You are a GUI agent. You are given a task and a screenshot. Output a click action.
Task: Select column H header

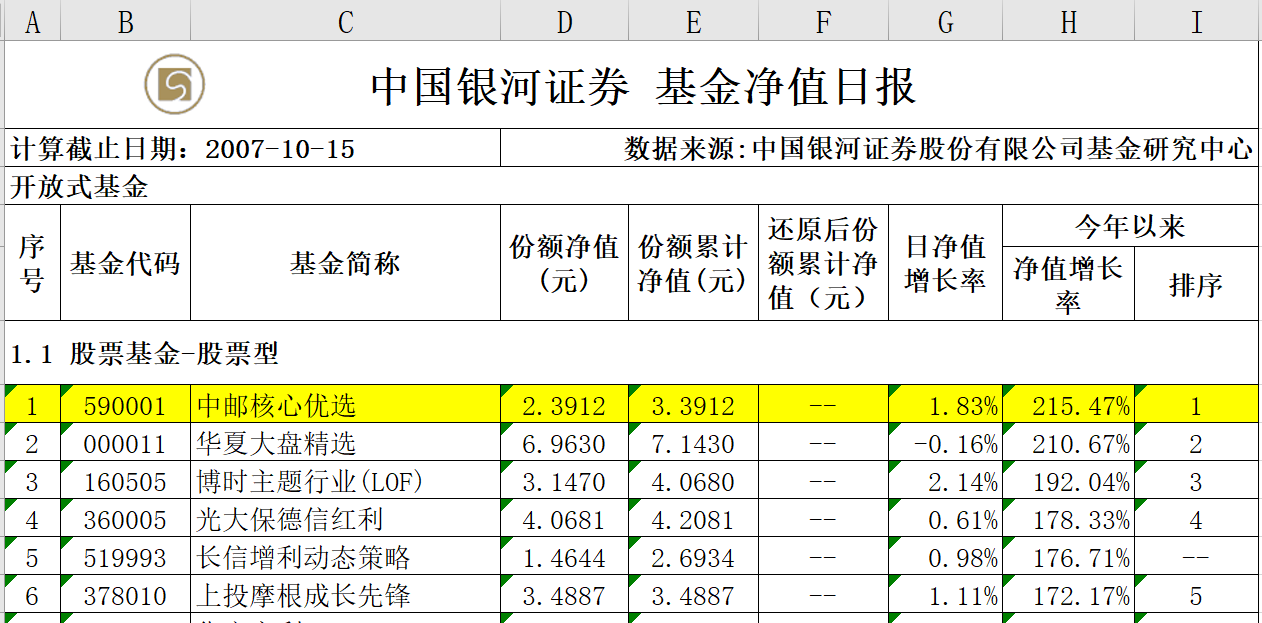[x=1068, y=21]
